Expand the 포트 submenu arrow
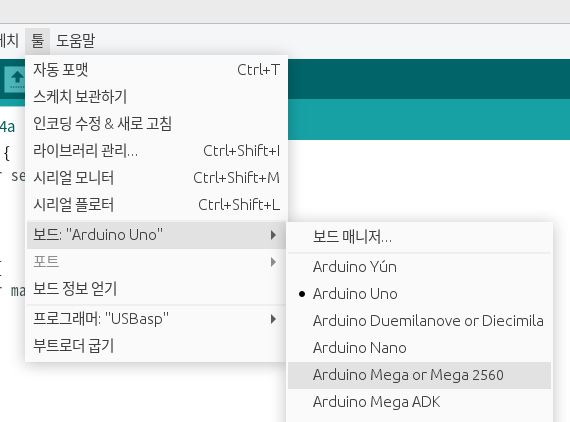The height and width of the screenshot is (422, 570). coord(273,262)
